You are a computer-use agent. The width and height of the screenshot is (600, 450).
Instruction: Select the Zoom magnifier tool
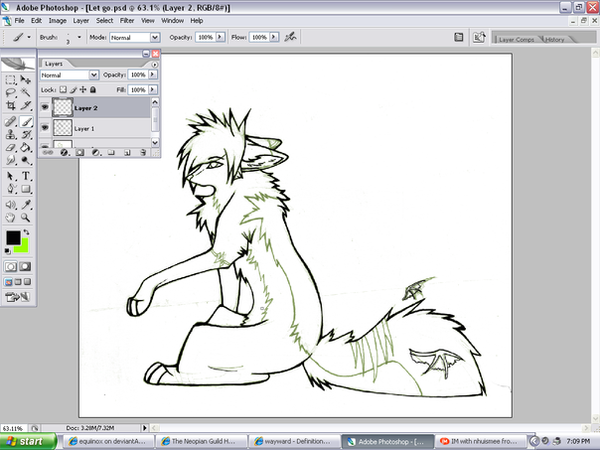pyautogui.click(x=27, y=216)
